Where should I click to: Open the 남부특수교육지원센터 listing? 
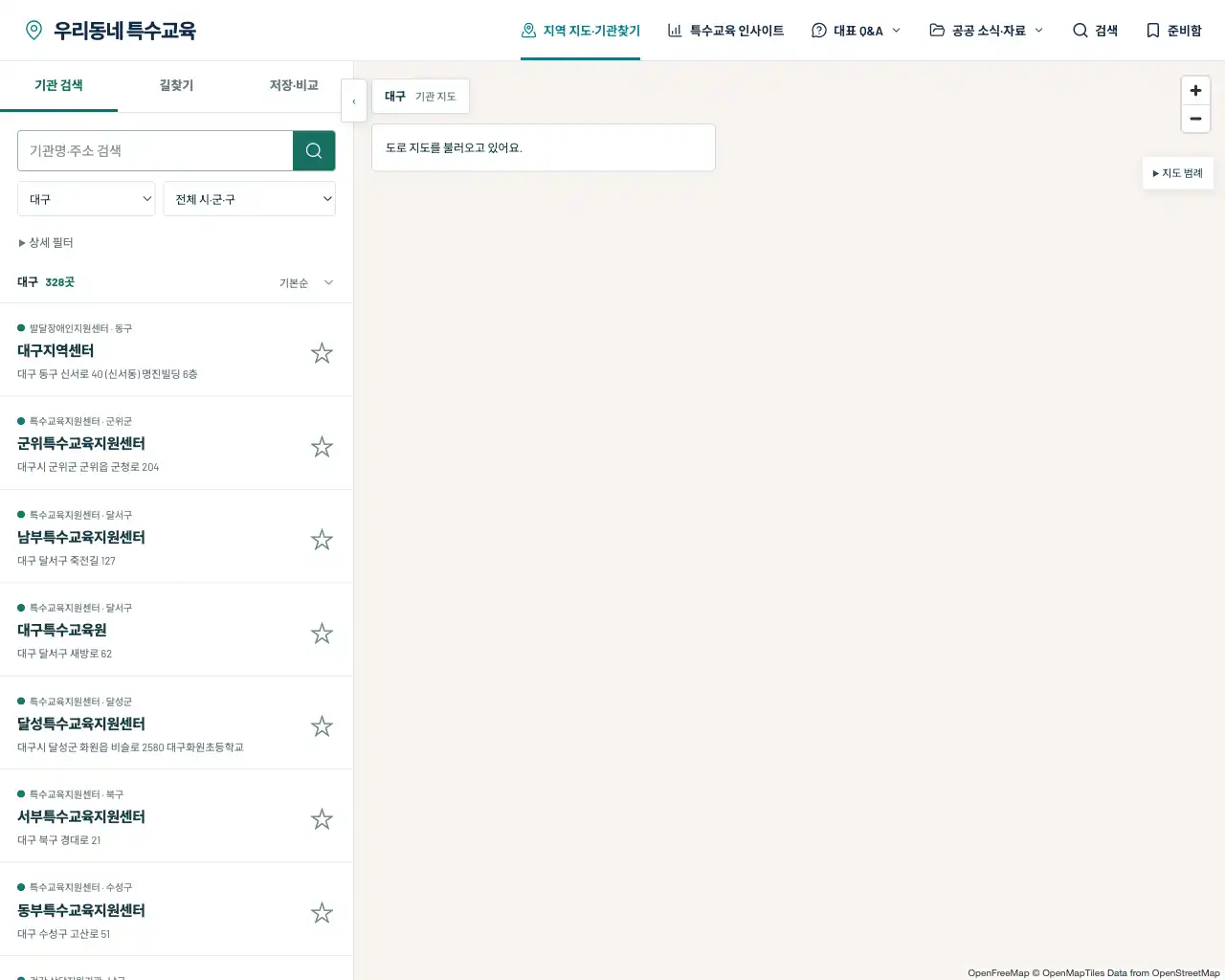pos(81,538)
